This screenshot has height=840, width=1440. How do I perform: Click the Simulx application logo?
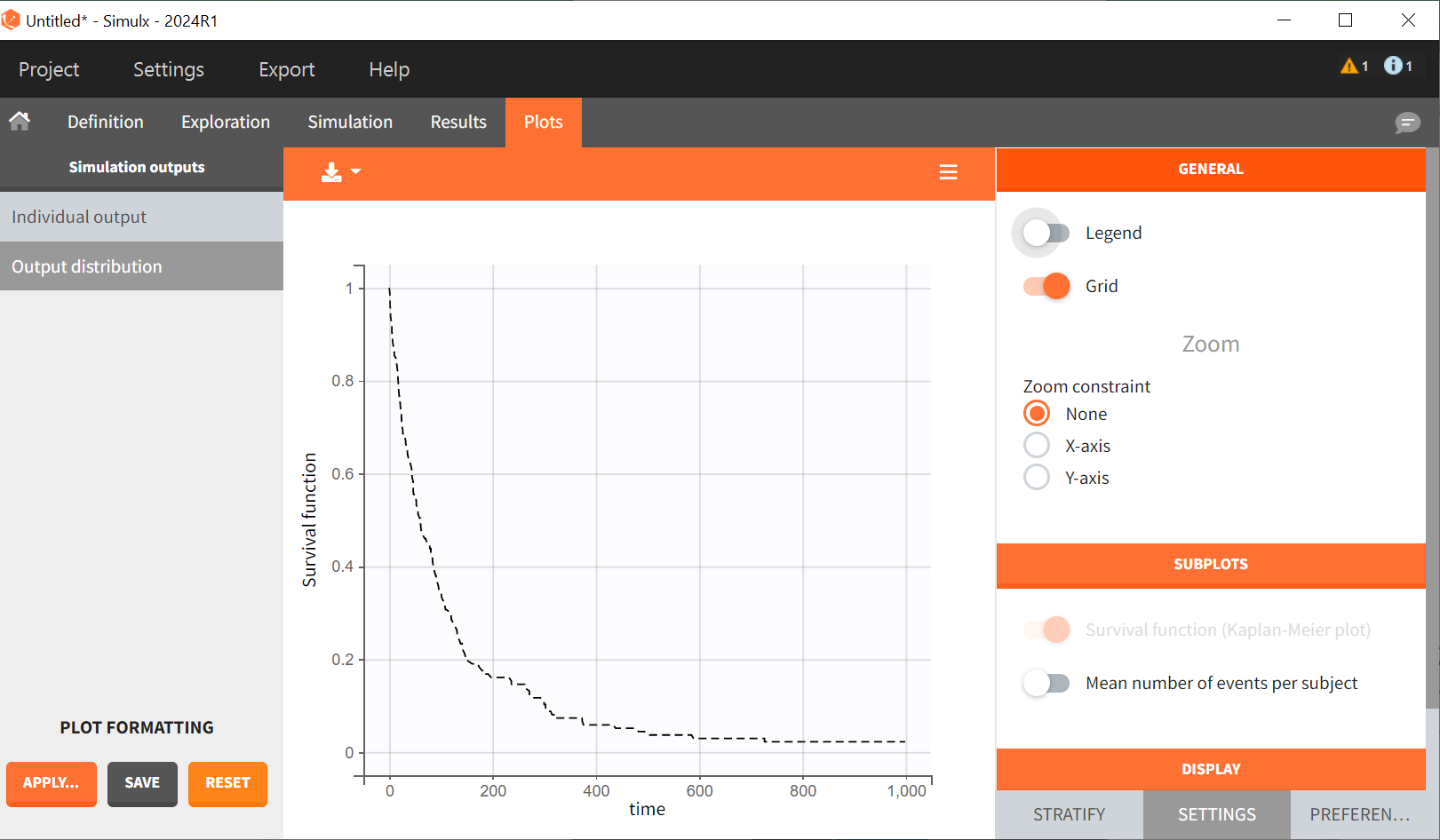11,20
